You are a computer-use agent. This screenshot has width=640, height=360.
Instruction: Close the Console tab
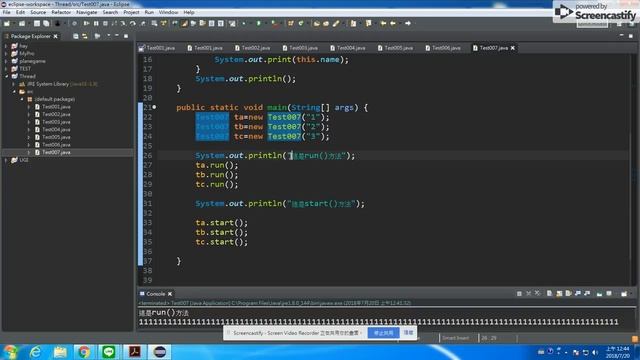click(170, 294)
